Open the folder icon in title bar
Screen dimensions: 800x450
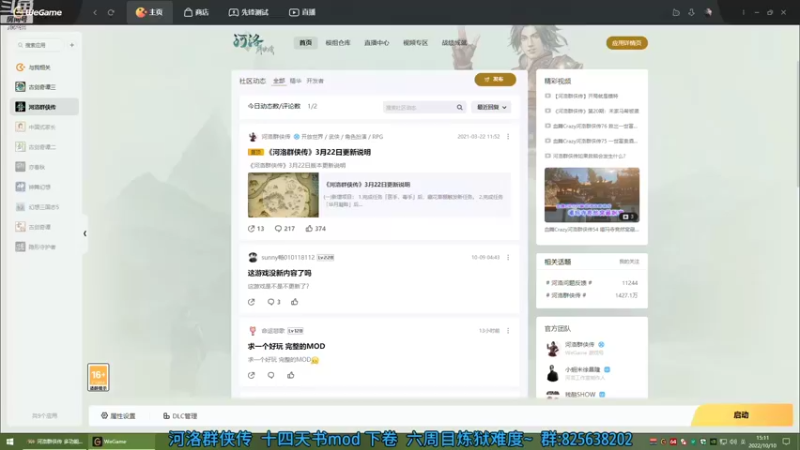(676, 12)
